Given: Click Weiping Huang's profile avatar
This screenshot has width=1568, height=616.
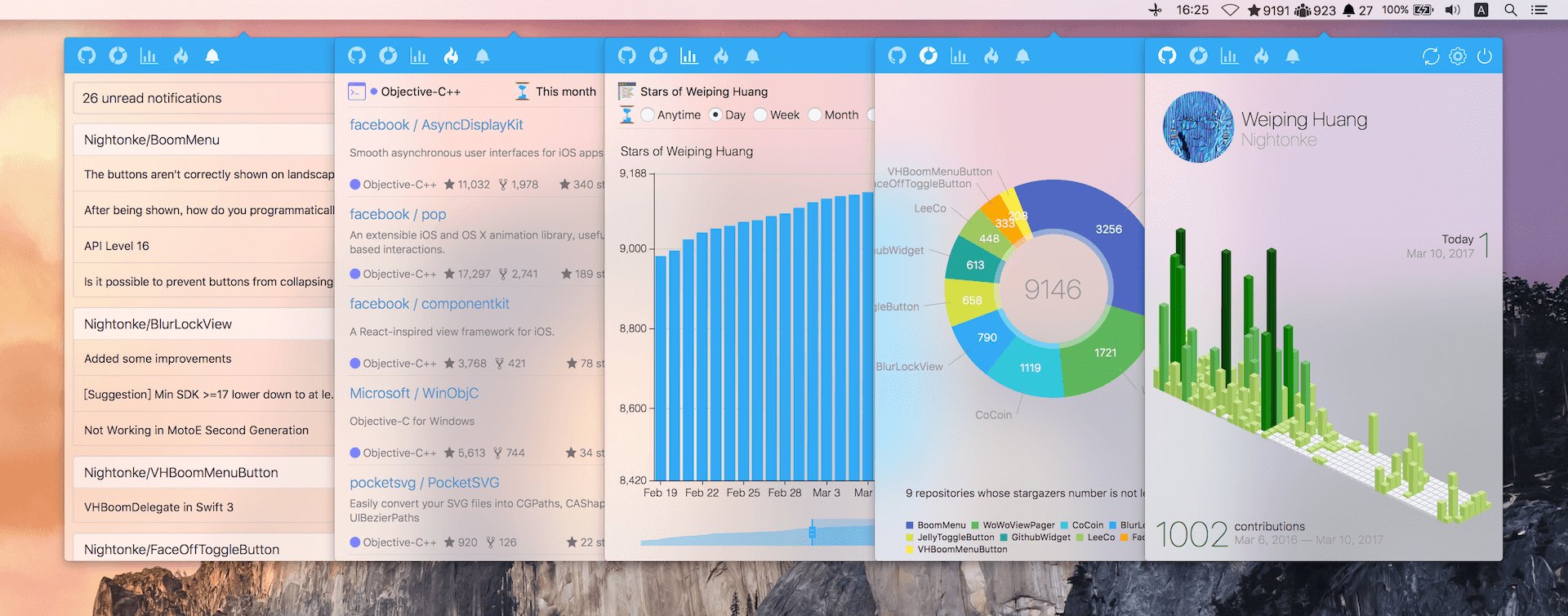Looking at the screenshot, I should pos(1198,127).
